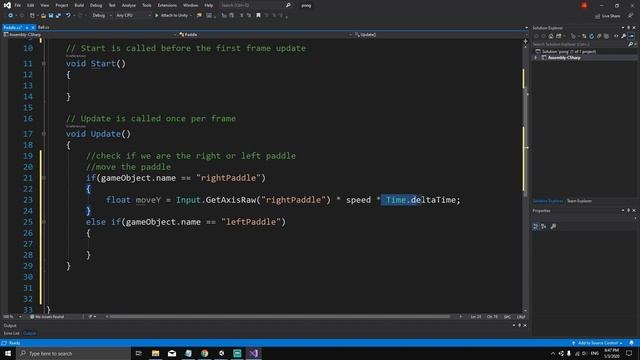Click the No issues found status indicator

click(47, 317)
